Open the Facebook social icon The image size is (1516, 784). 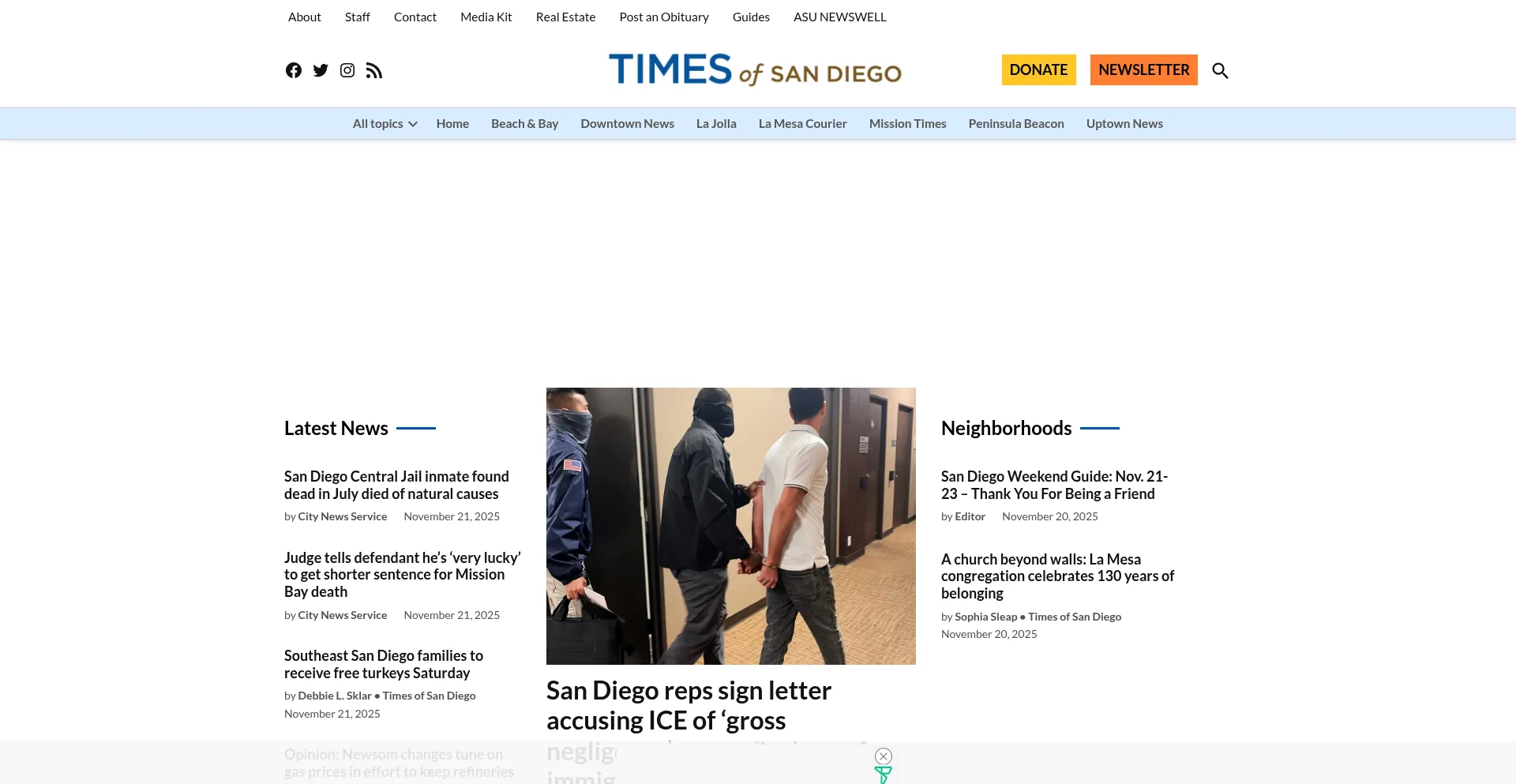294,71
